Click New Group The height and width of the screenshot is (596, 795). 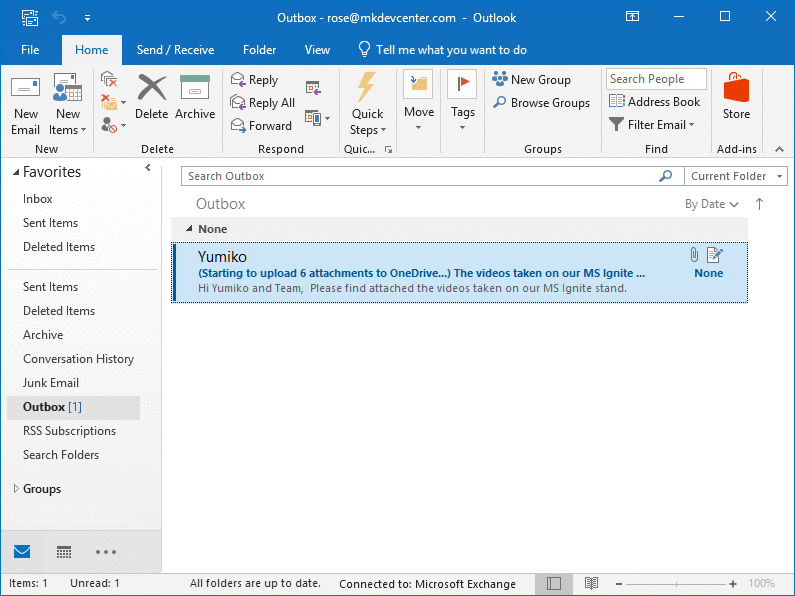[531, 80]
